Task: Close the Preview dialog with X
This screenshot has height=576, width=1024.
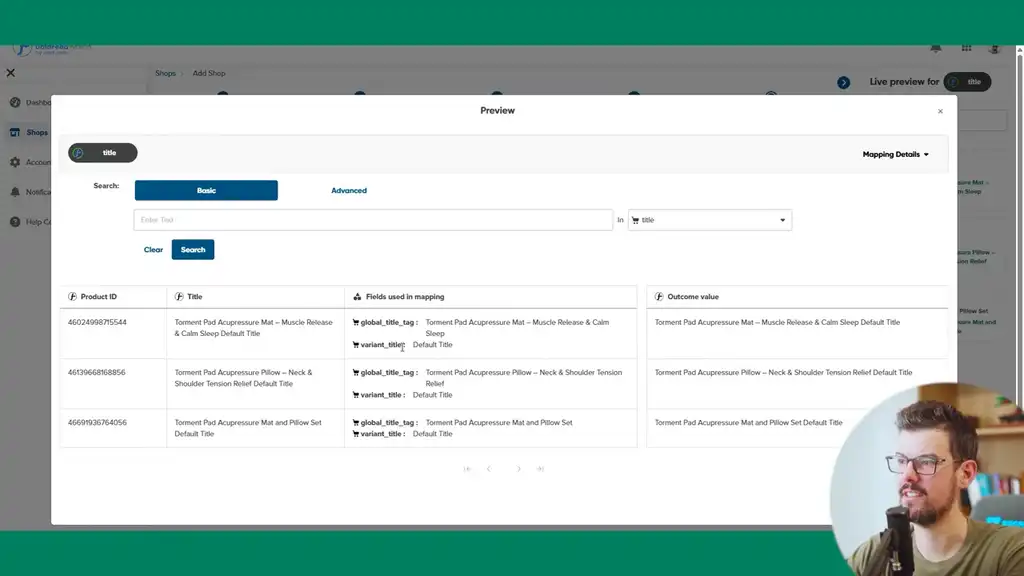Action: pyautogui.click(x=940, y=111)
